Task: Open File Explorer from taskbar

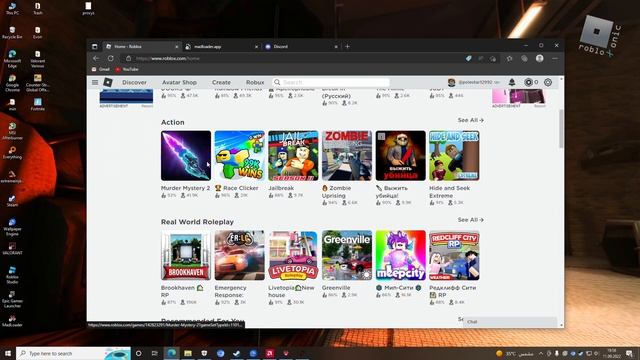Action: (x=188, y=353)
